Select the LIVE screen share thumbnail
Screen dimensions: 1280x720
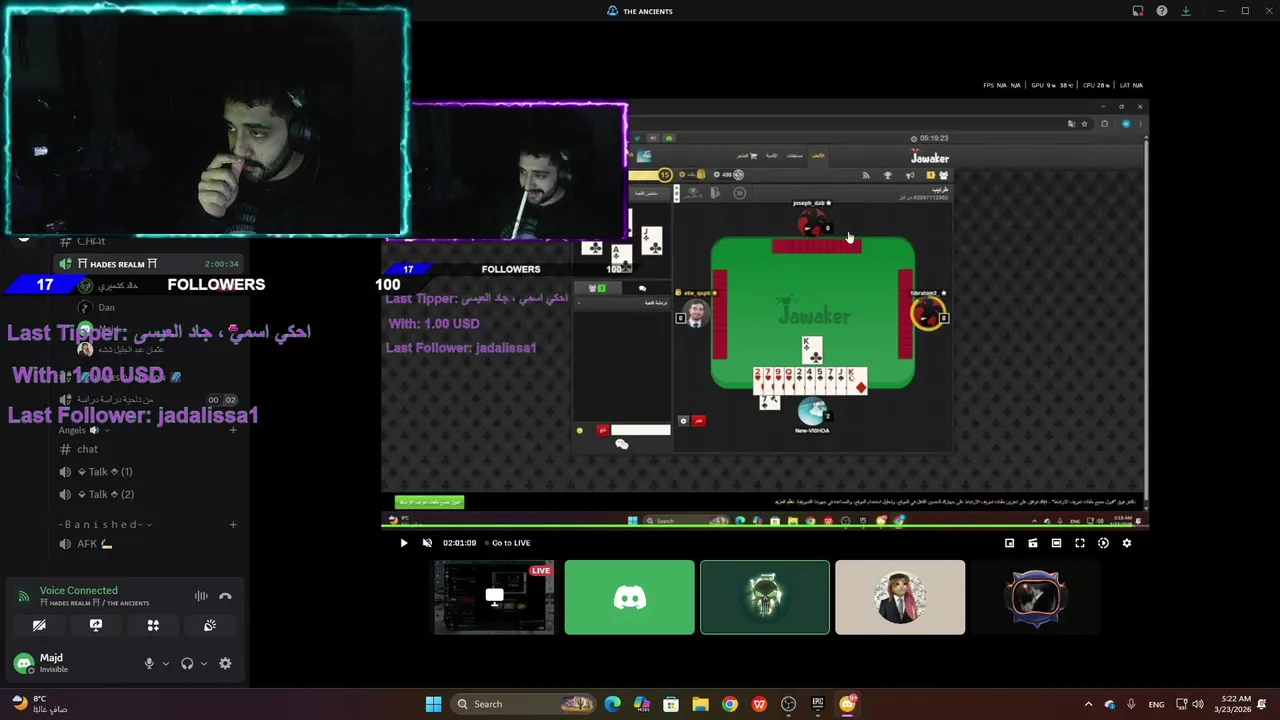494,597
